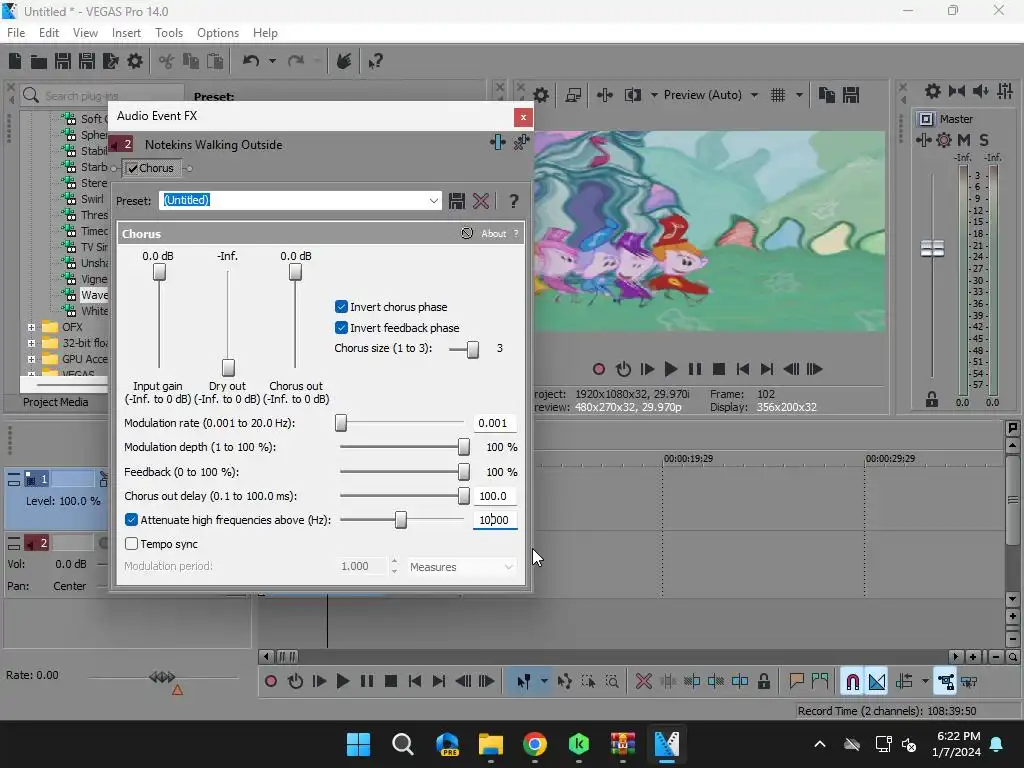Insert a marker on the timeline toolbar
Viewport: 1024px width, 768px height.
point(796,682)
